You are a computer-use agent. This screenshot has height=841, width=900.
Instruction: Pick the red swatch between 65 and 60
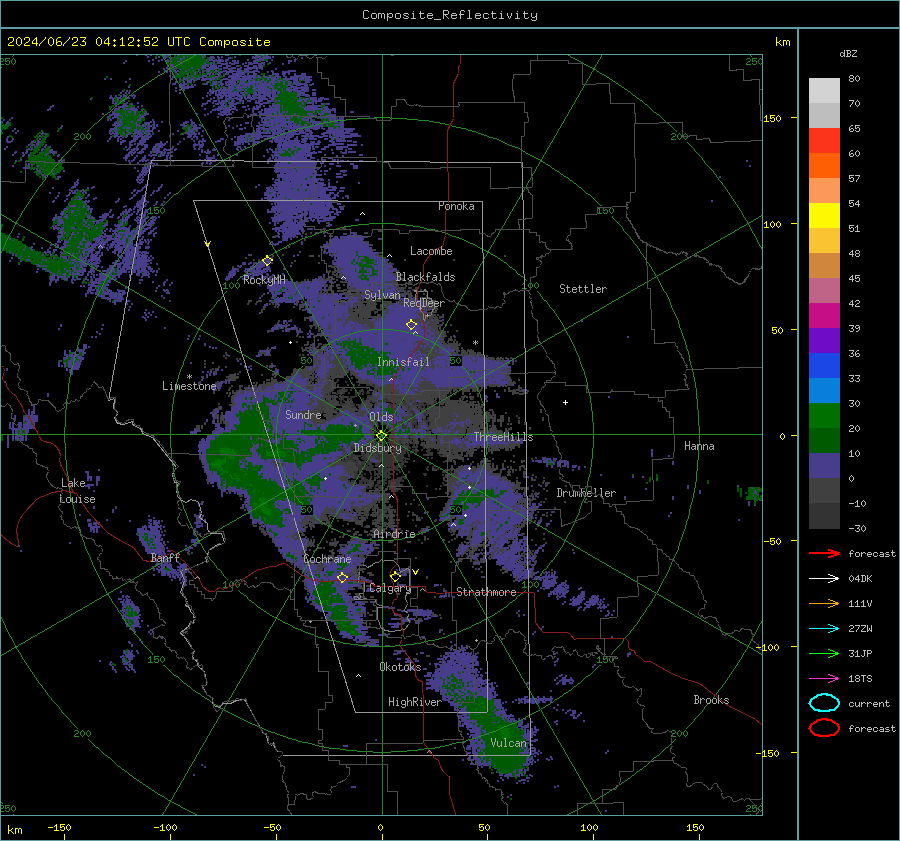(x=824, y=141)
